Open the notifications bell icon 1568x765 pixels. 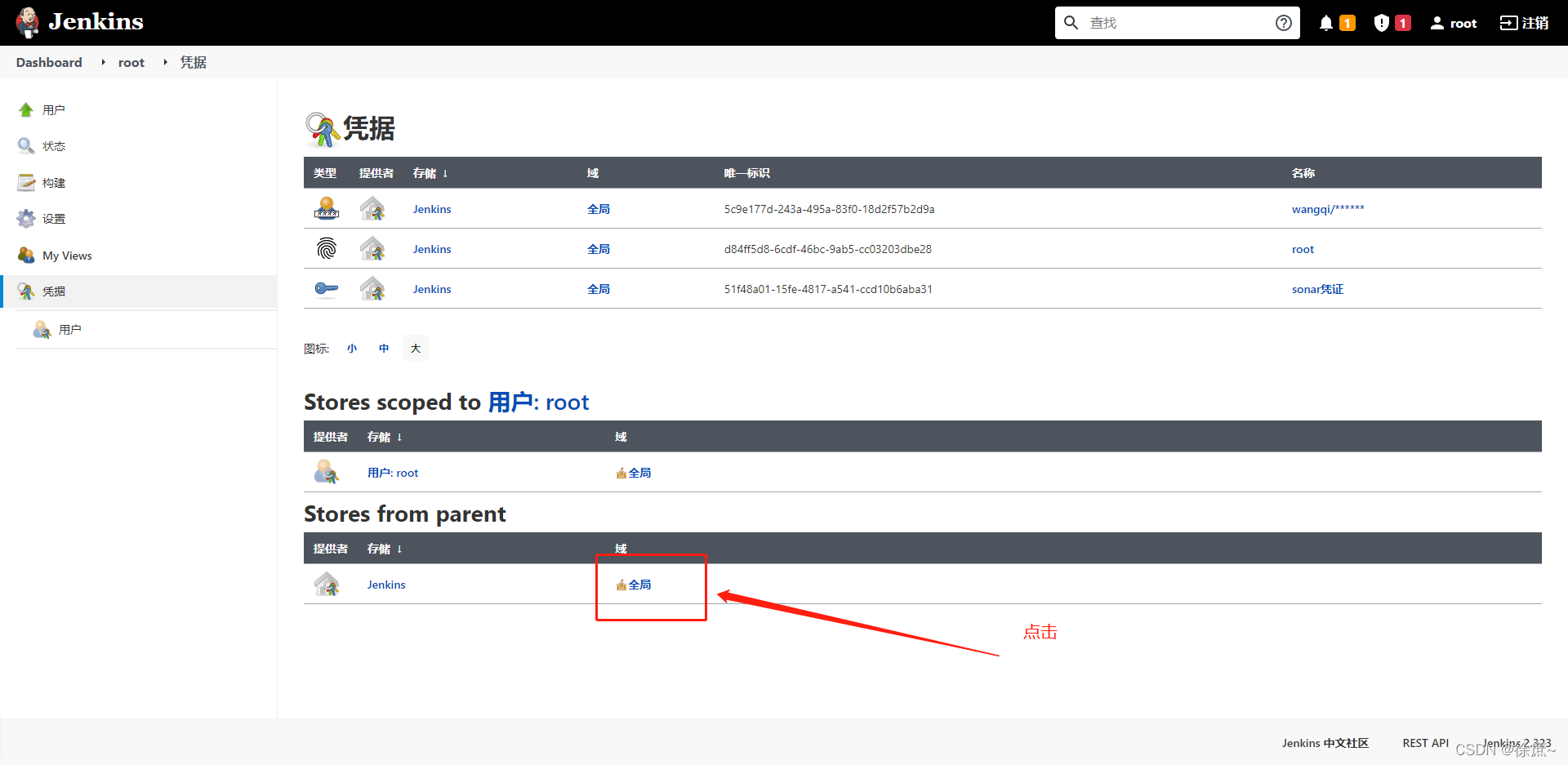(x=1326, y=23)
